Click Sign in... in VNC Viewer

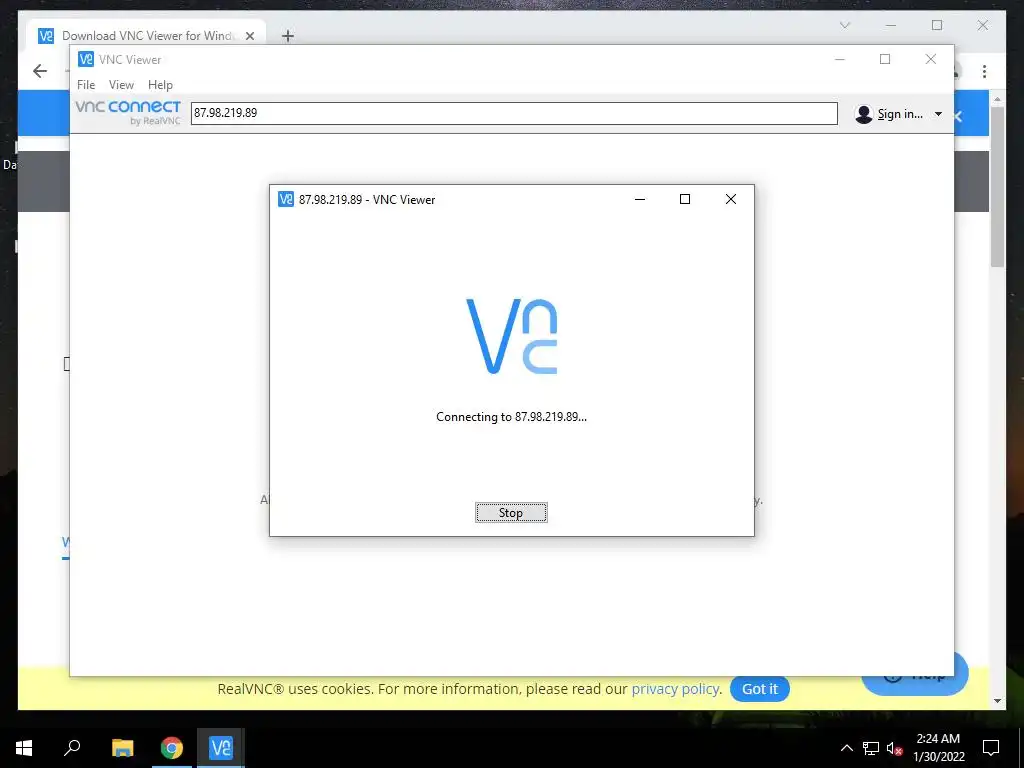point(900,114)
